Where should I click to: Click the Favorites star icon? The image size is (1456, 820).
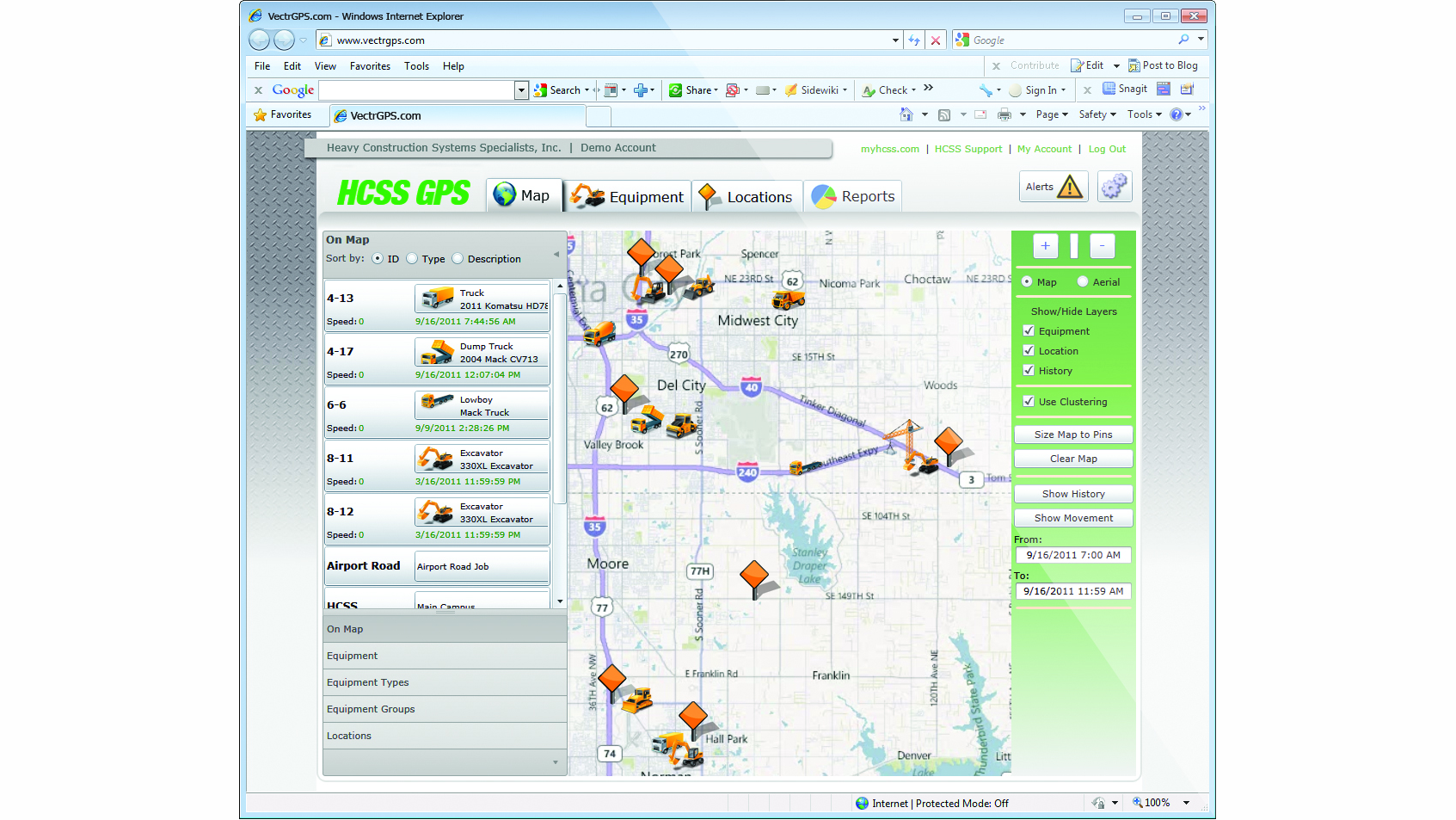(260, 114)
